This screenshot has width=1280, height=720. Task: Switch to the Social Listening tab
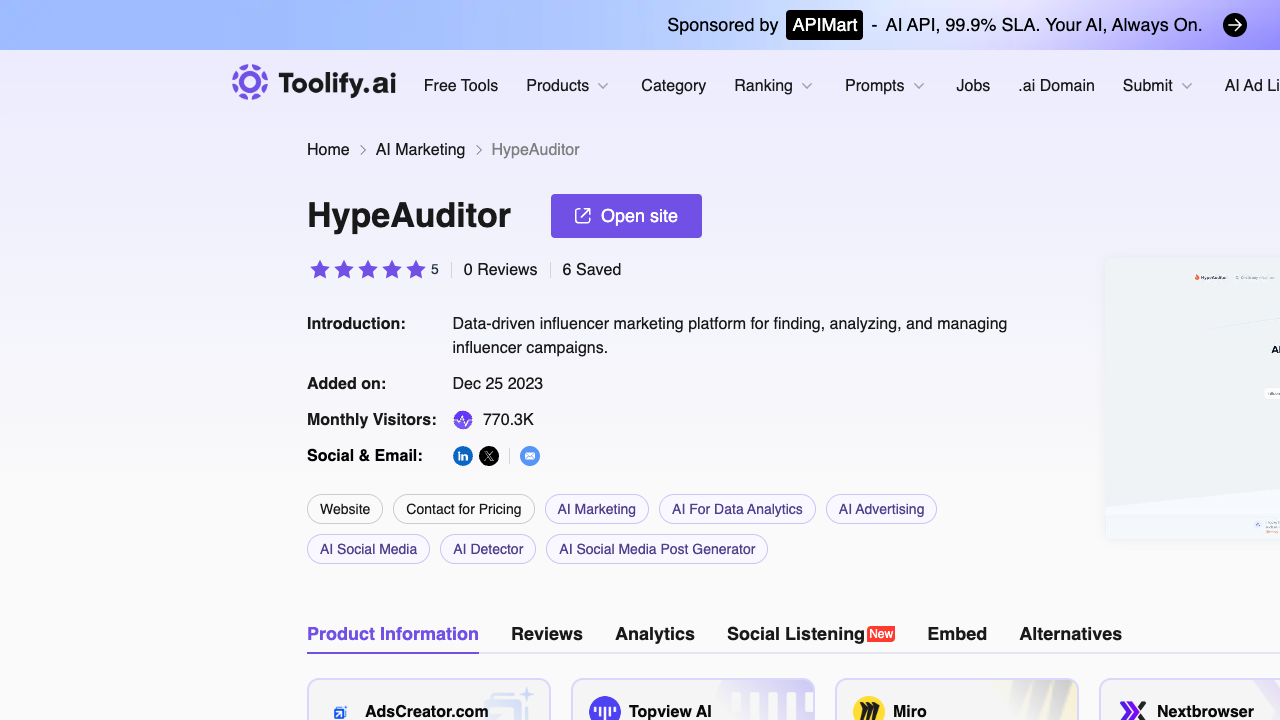pos(811,634)
